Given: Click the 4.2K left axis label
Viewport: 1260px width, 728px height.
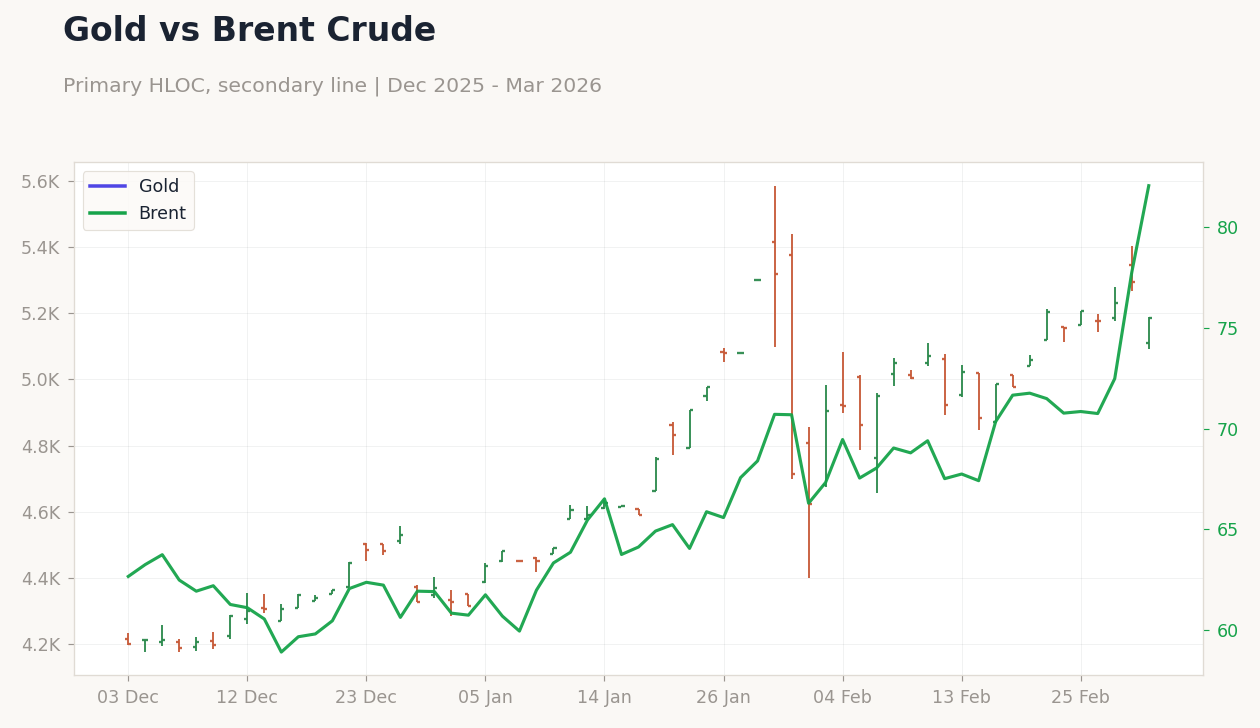Looking at the screenshot, I should coord(40,644).
